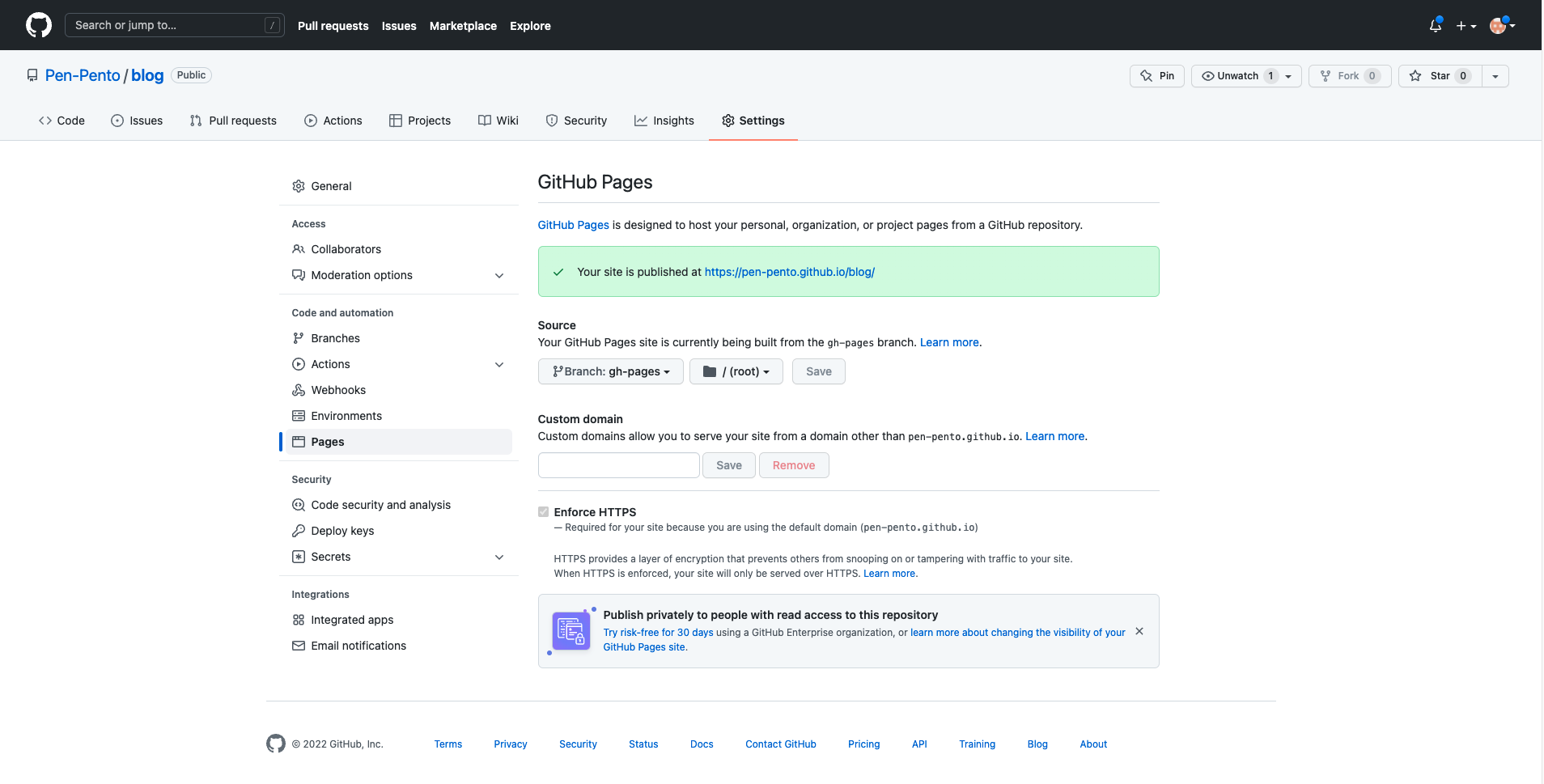The width and height of the screenshot is (1544, 784).
Task: Open the footer Privacy link
Action: click(511, 744)
